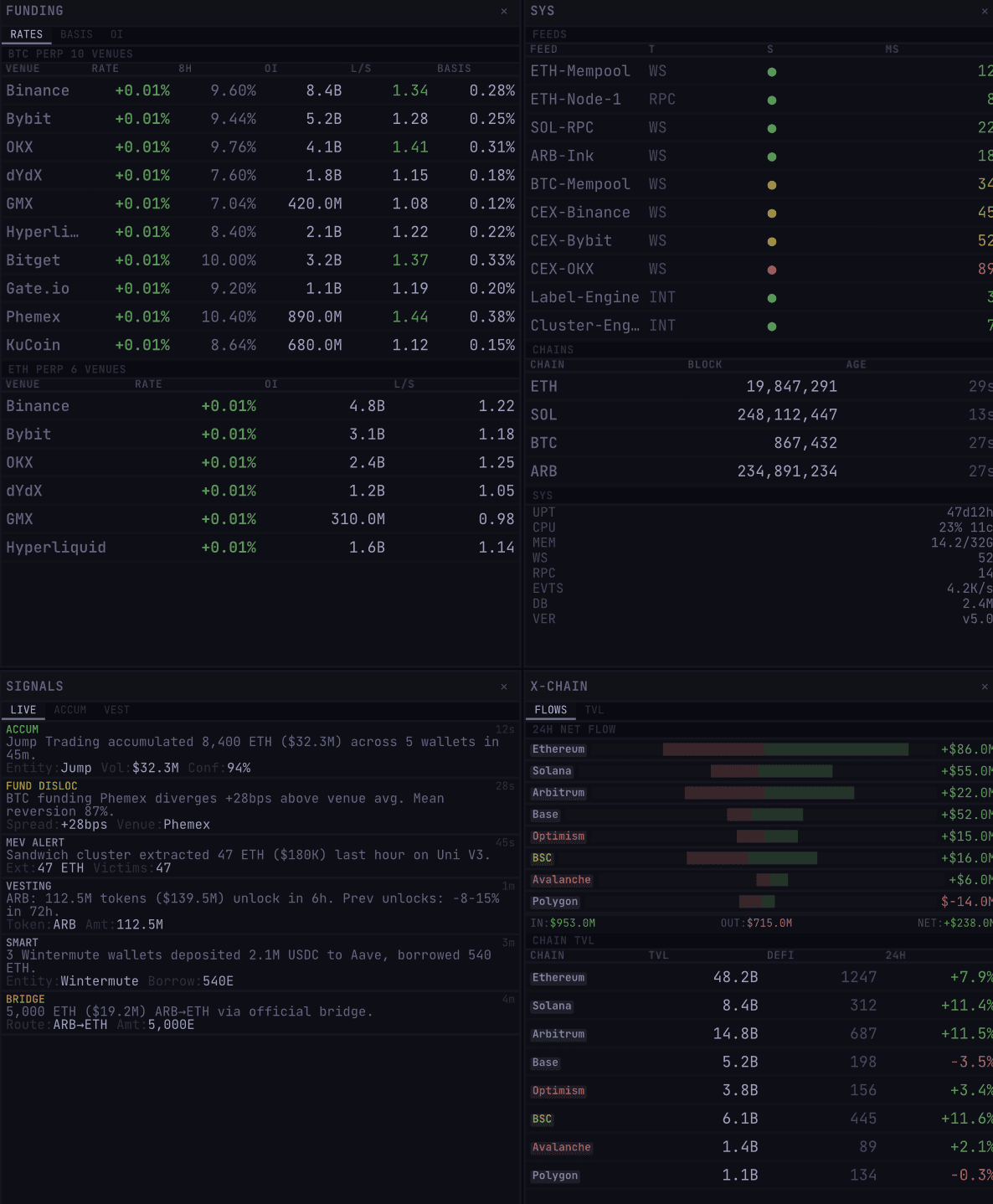The width and height of the screenshot is (993, 1204).
Task: Open the Jump Trading ACCUM signal
Action: (260, 749)
